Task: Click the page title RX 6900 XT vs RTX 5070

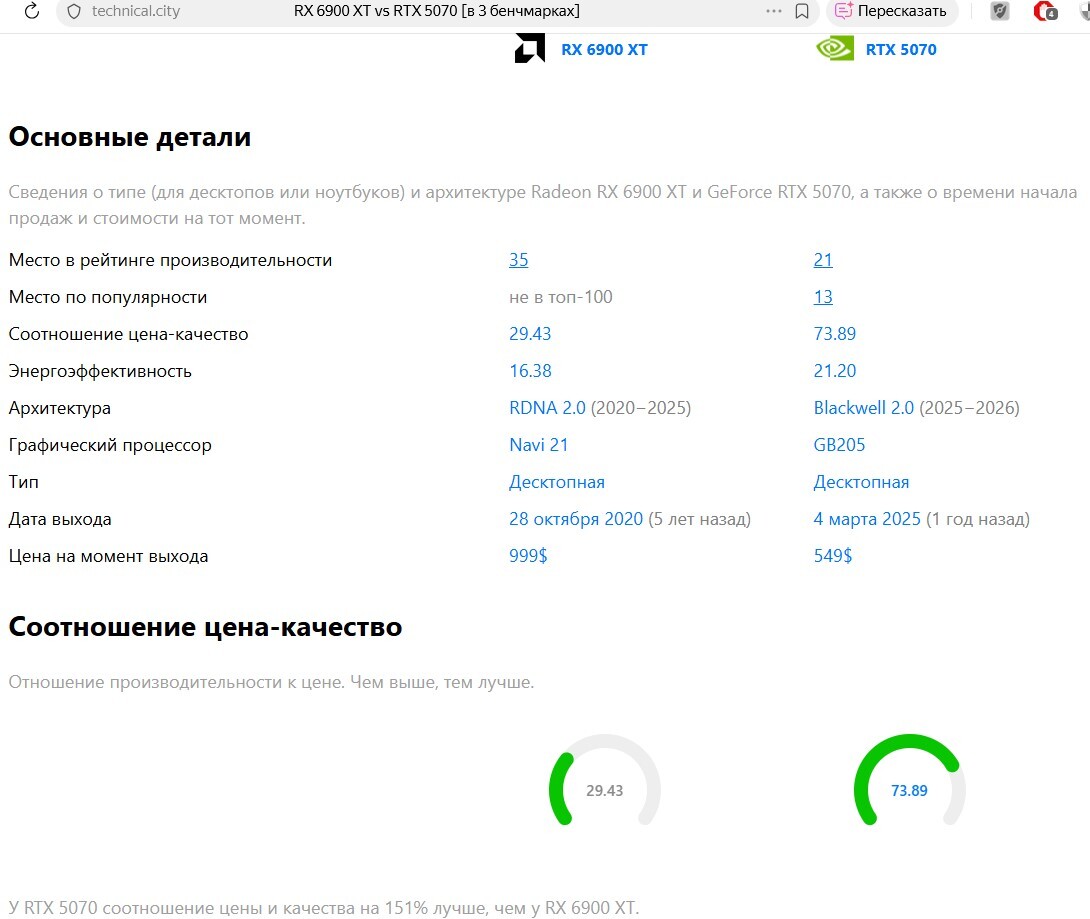Action: point(437,11)
